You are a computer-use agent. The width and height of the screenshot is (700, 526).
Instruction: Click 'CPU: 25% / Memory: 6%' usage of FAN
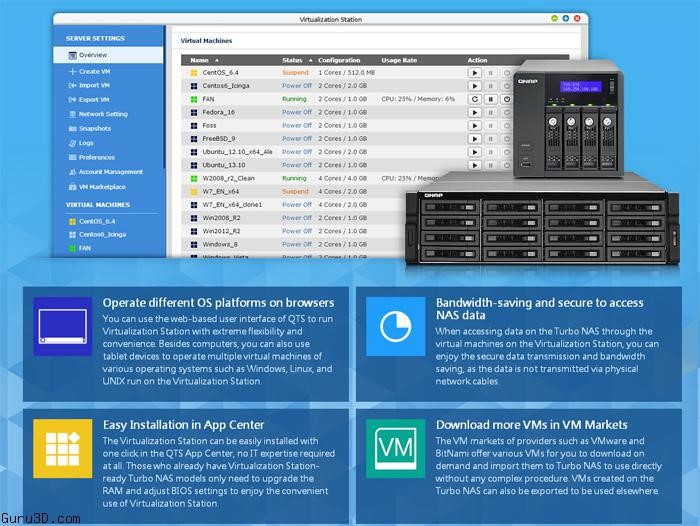click(418, 99)
